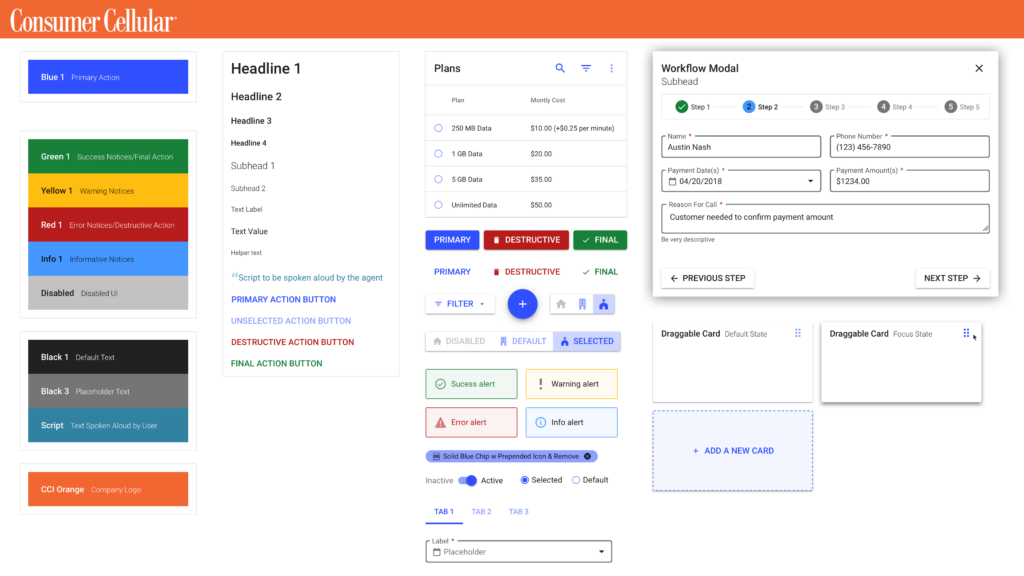Screen dimensions: 1024x576
Task: Switch to TAB 2
Action: click(x=482, y=512)
